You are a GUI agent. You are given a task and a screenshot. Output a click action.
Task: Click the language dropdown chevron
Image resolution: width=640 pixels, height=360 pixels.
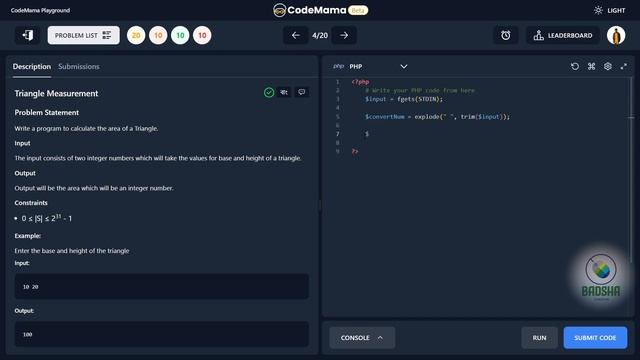point(404,67)
